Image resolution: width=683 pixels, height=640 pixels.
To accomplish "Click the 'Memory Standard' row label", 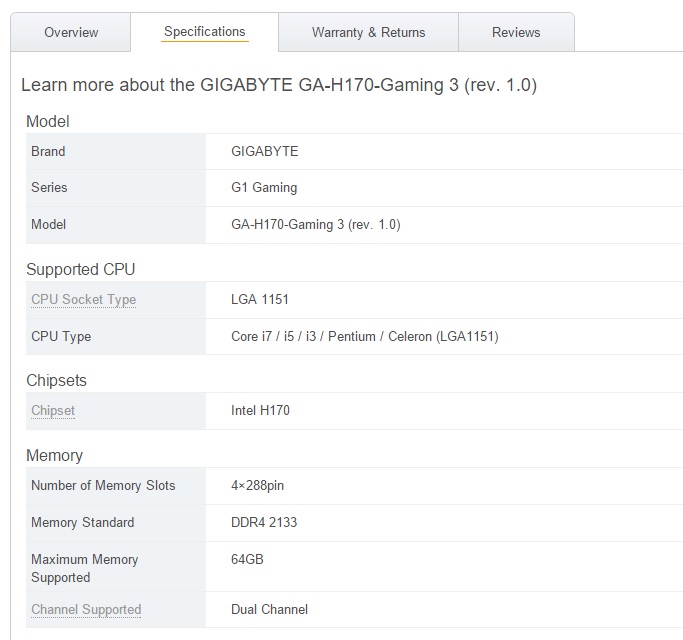I will coord(83,522).
